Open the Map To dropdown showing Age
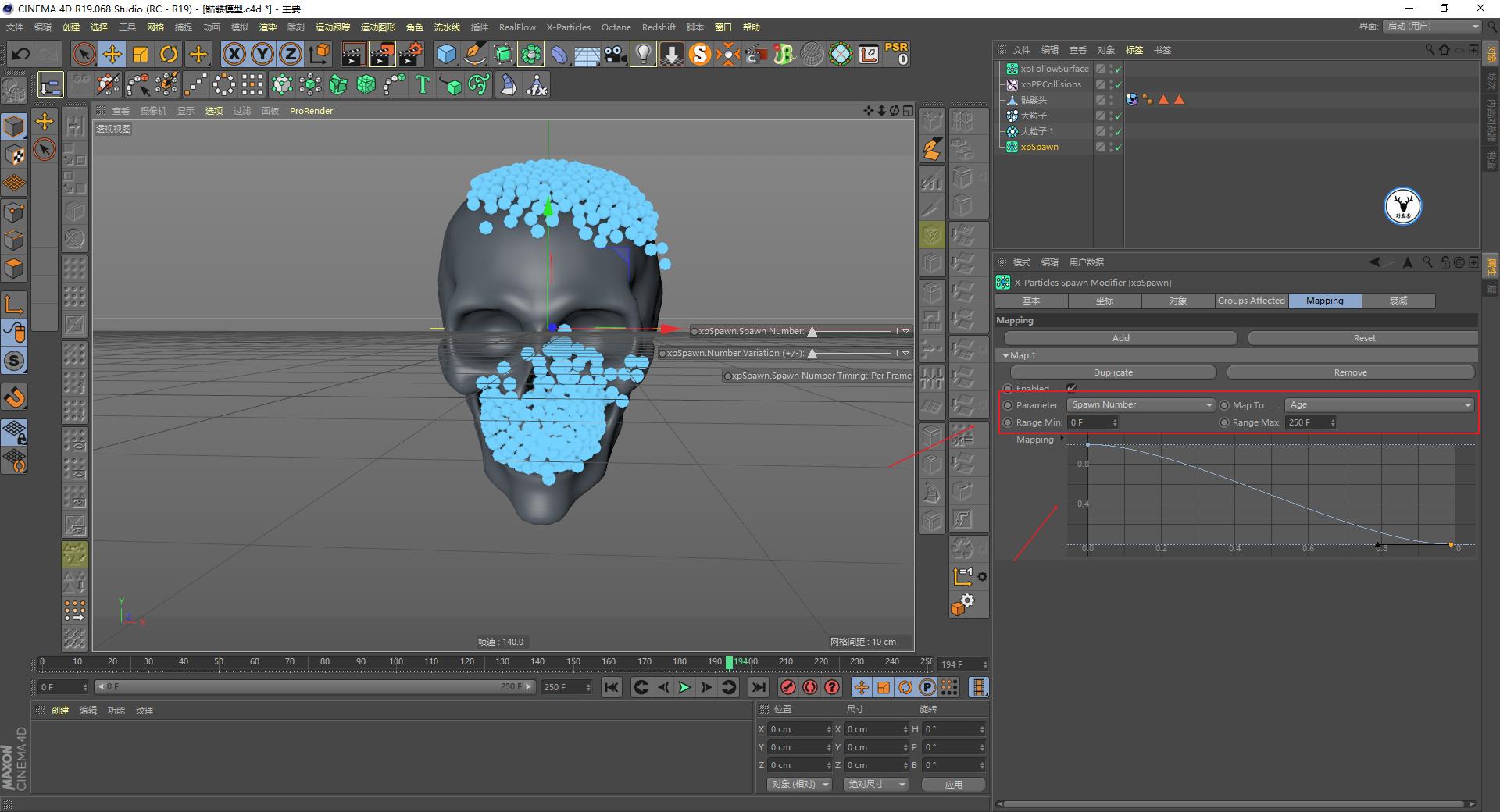1500x812 pixels. point(1378,404)
